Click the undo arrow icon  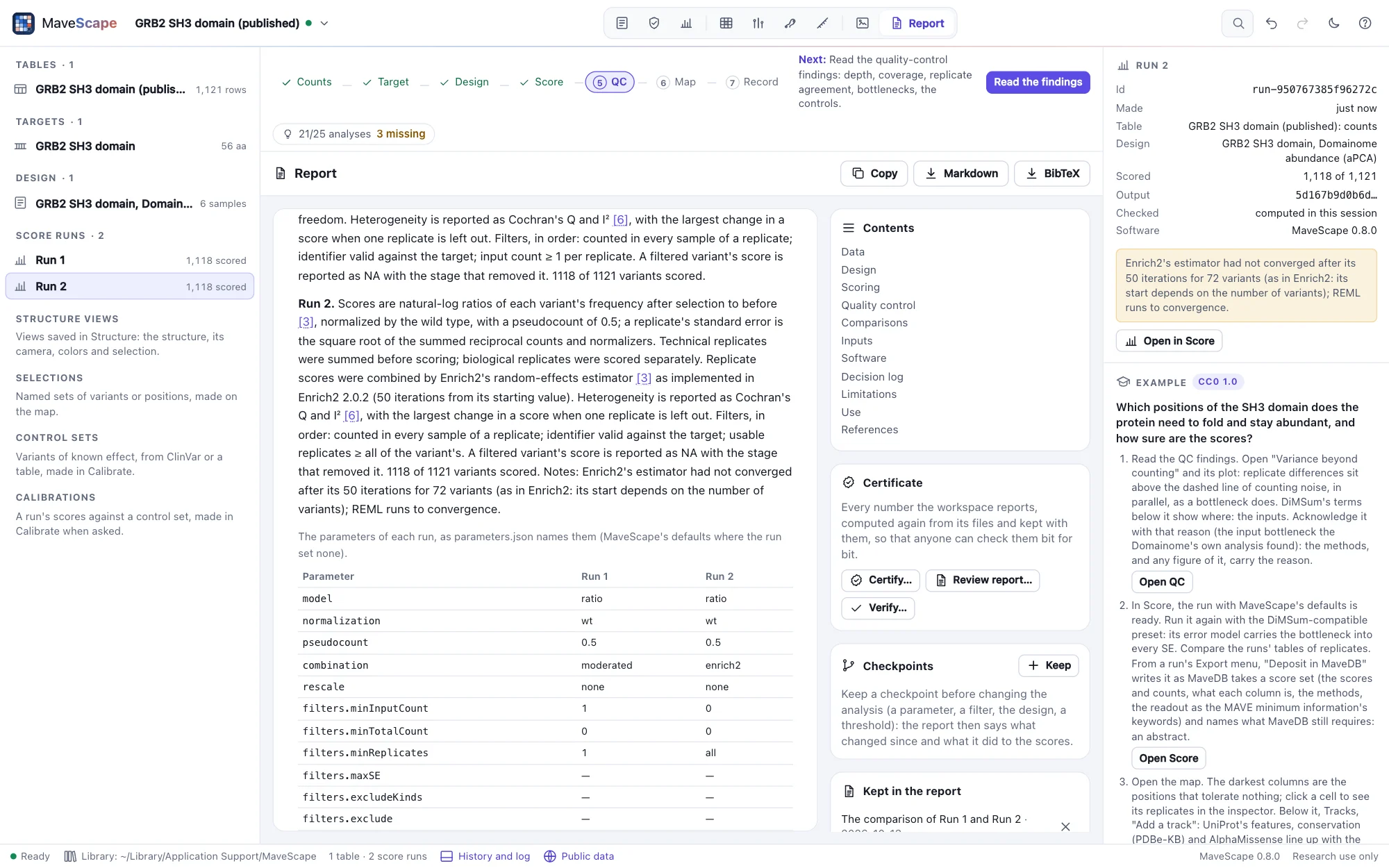click(1271, 23)
